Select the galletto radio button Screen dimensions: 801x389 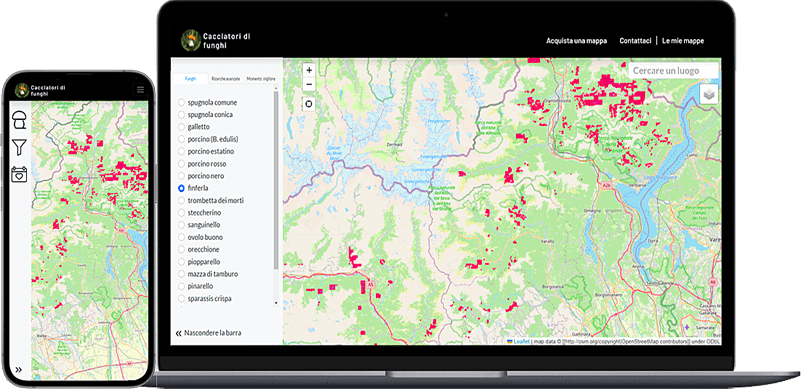pyautogui.click(x=181, y=126)
